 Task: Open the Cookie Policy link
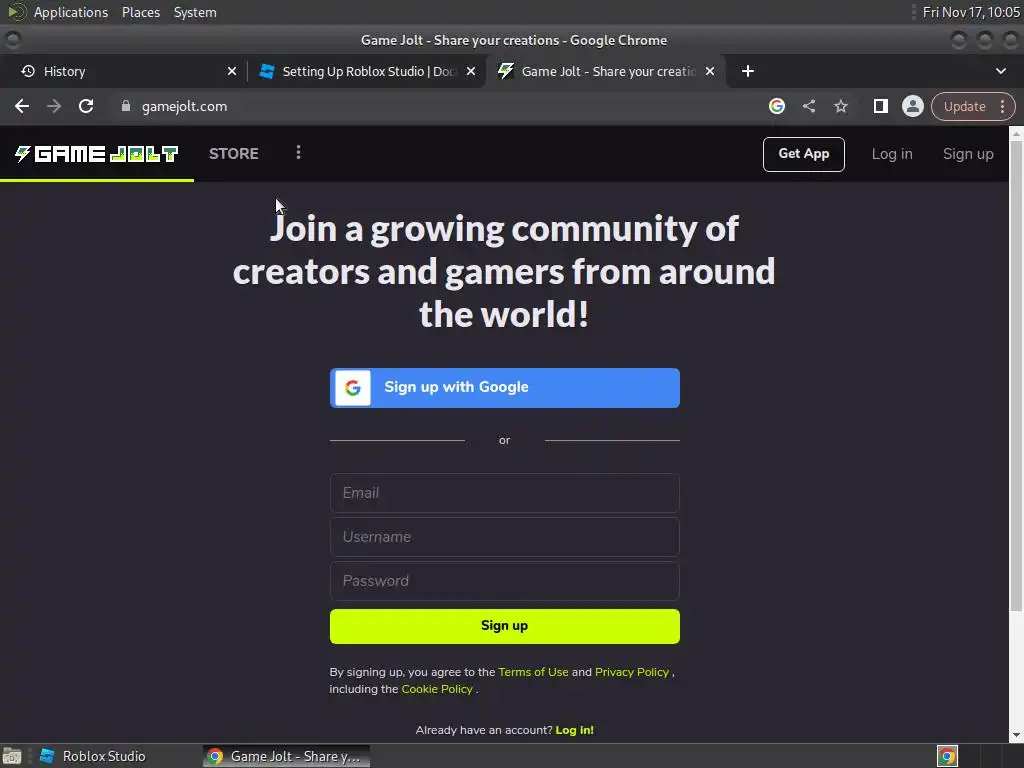tap(436, 689)
